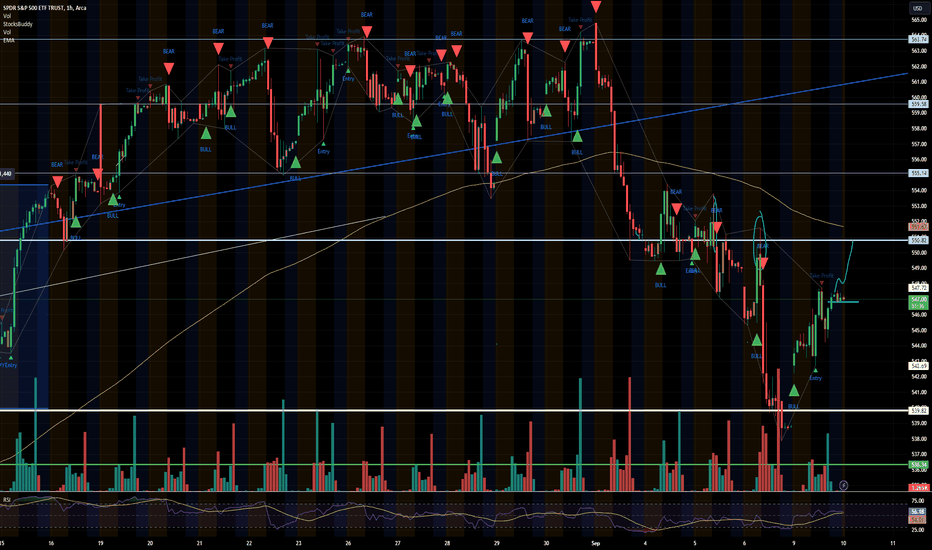The image size is (932, 550).
Task: Click the 550.82 horizontal line price label
Action: click(918, 240)
